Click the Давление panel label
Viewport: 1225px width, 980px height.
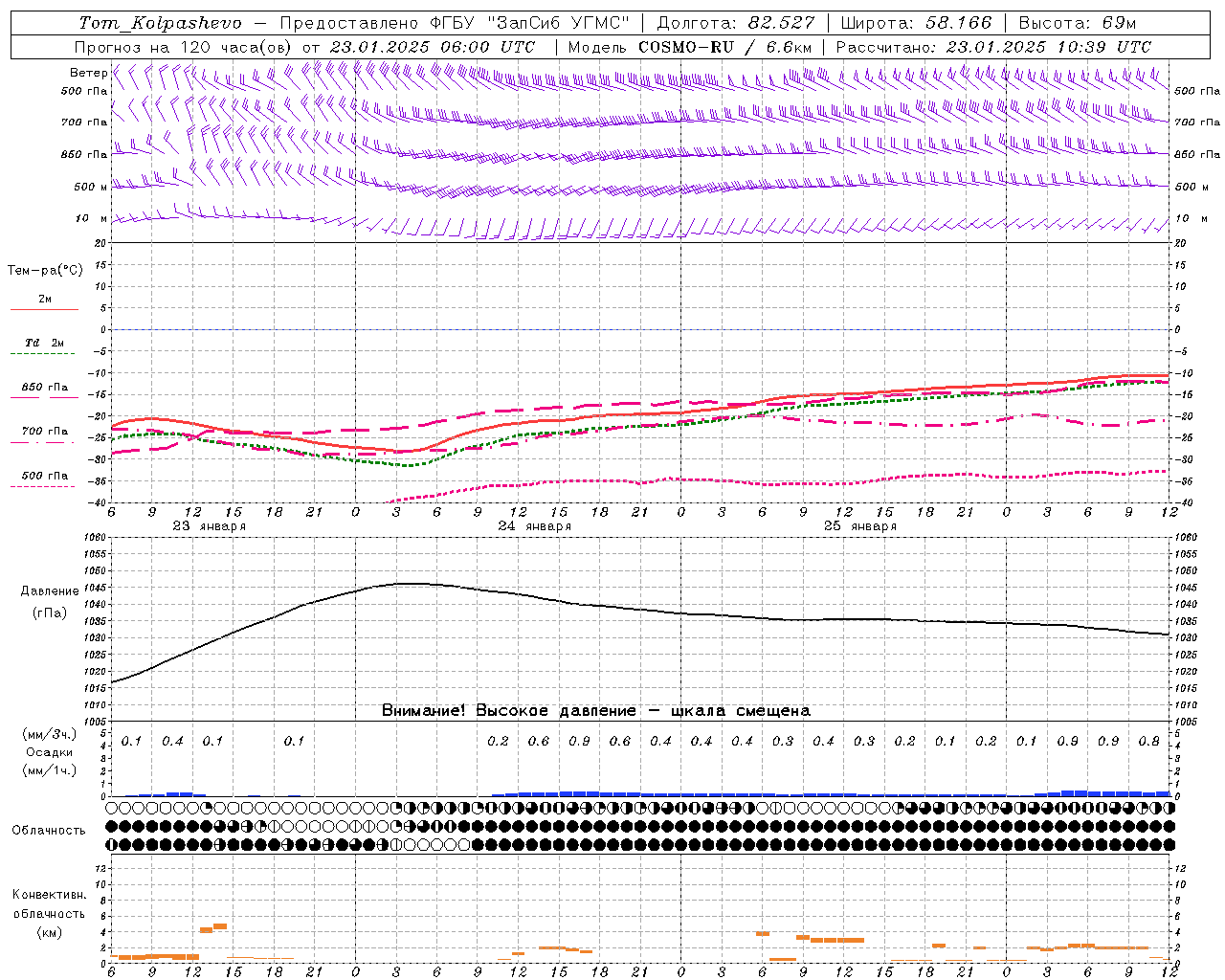click(x=50, y=591)
